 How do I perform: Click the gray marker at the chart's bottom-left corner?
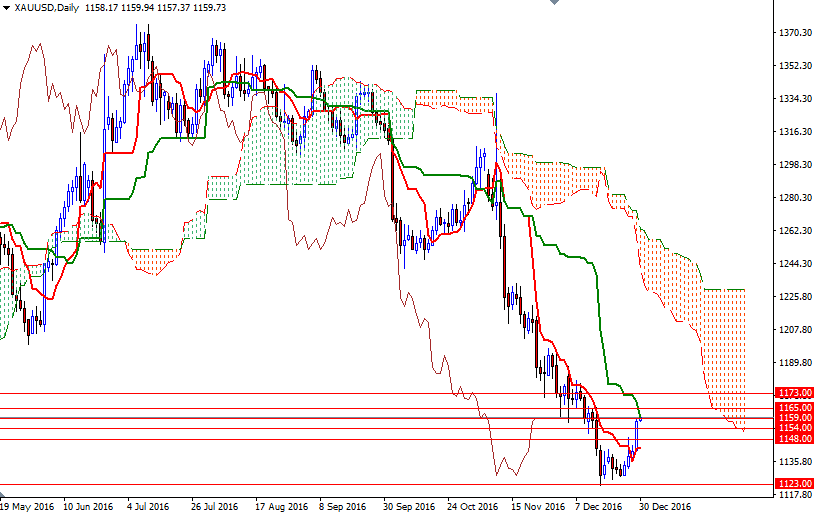tap(2, 495)
